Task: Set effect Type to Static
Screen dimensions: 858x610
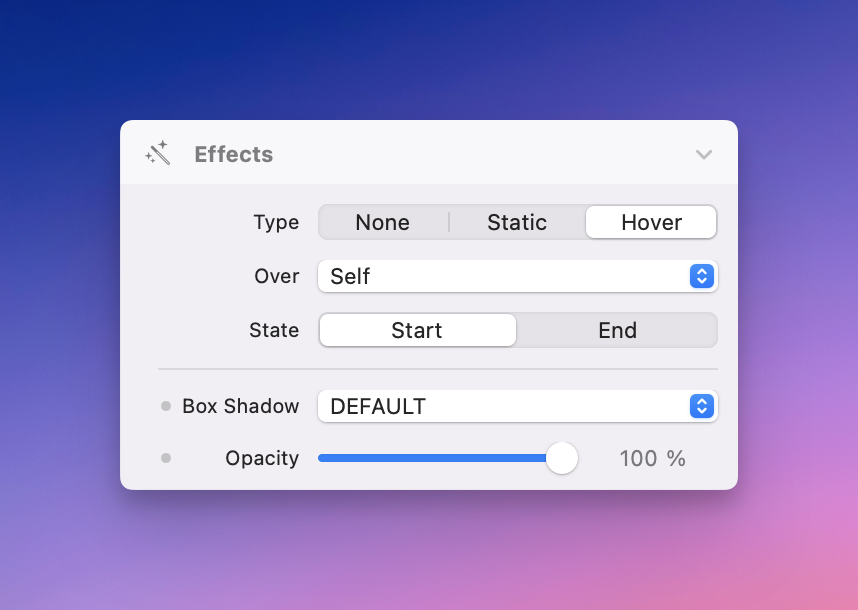Action: coord(517,222)
